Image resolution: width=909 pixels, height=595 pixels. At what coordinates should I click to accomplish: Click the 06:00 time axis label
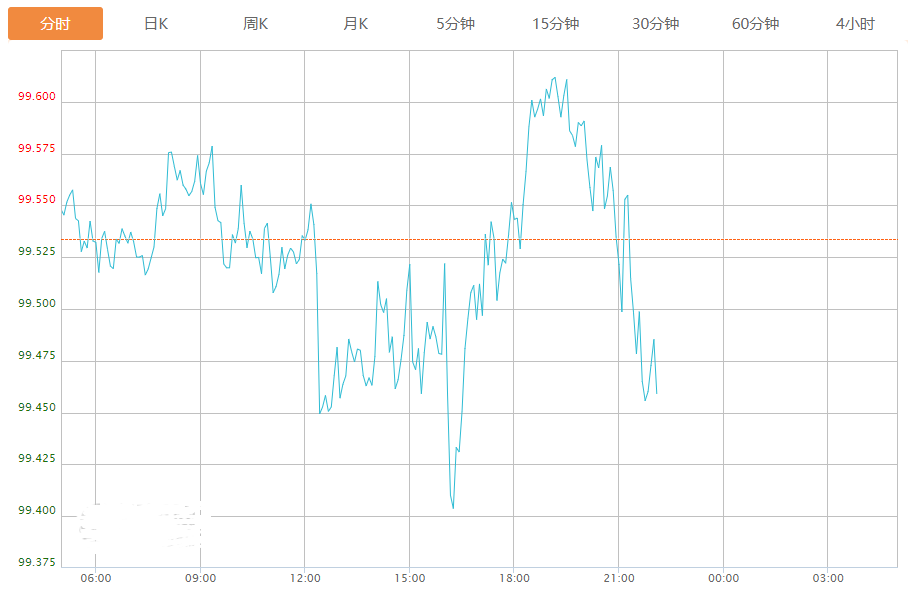(x=96, y=578)
